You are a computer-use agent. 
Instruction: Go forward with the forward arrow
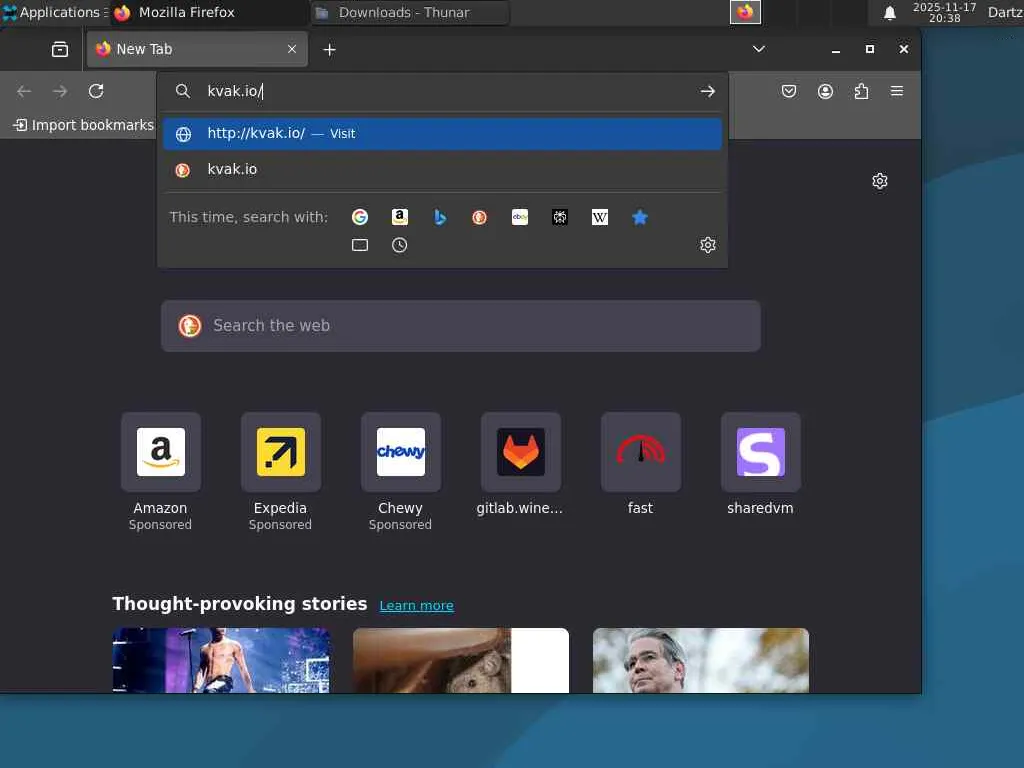(60, 91)
